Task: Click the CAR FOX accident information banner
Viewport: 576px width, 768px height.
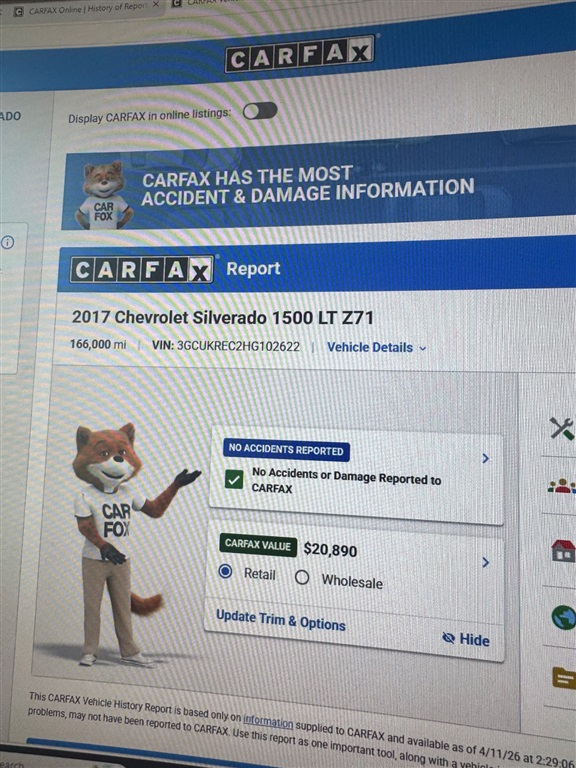Action: pyautogui.click(x=318, y=190)
